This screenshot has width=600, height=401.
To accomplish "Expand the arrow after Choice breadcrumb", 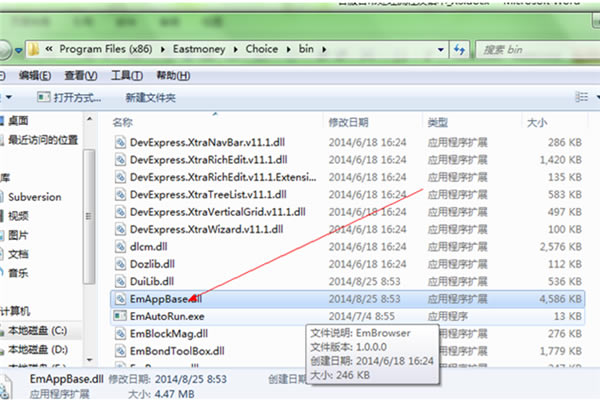I will 289,50.
